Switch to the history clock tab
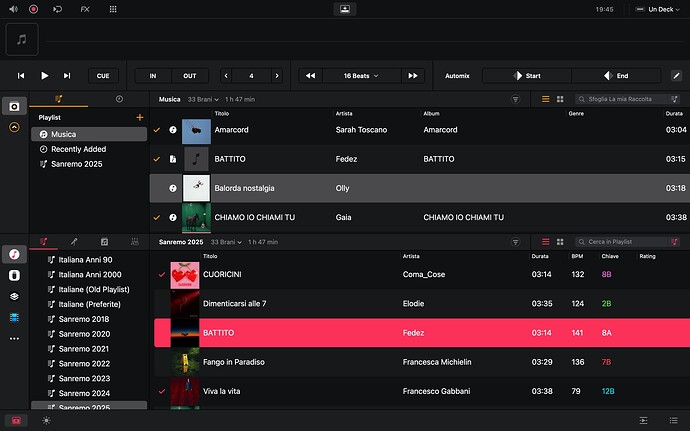Screen dimensions: 690x431 pyautogui.click(x=119, y=99)
